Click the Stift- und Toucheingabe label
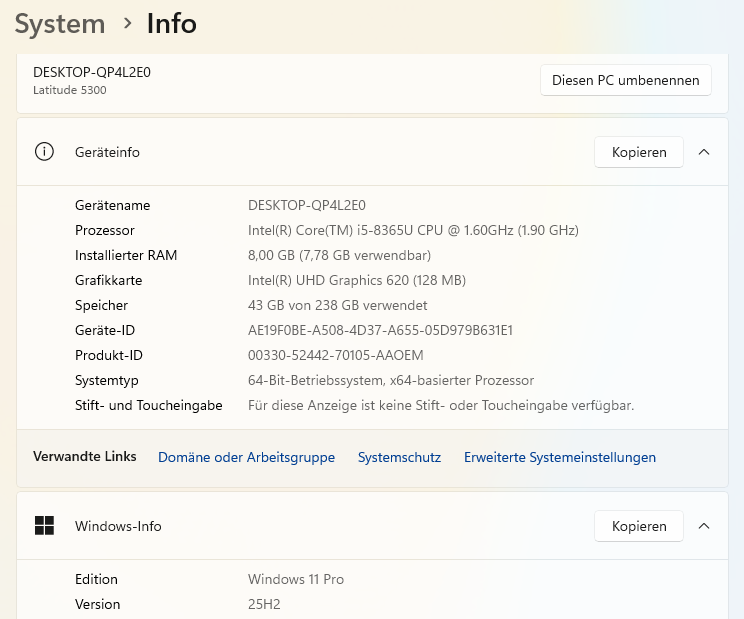This screenshot has width=744, height=619. (149, 406)
